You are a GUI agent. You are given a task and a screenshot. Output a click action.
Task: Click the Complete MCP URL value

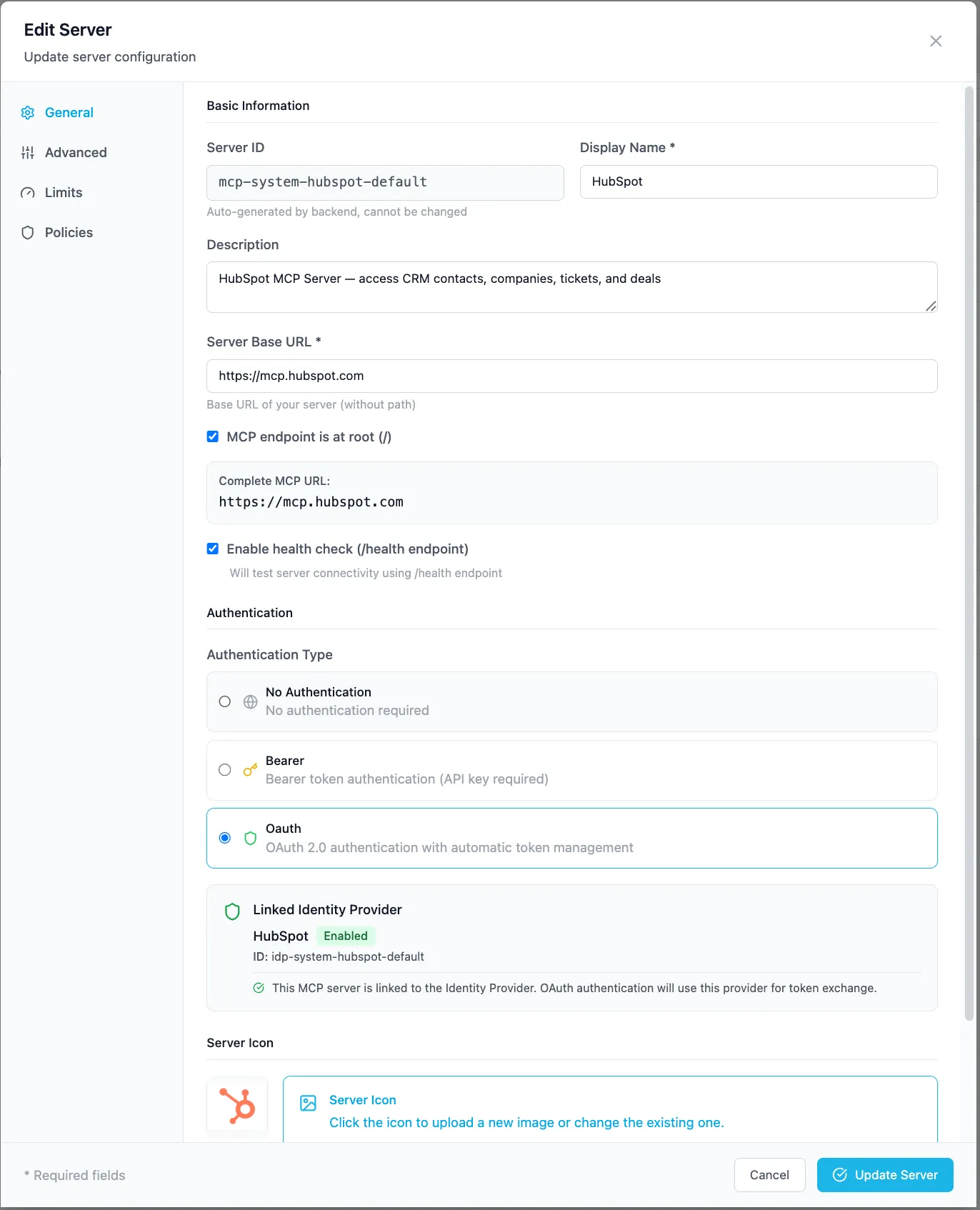(x=311, y=502)
